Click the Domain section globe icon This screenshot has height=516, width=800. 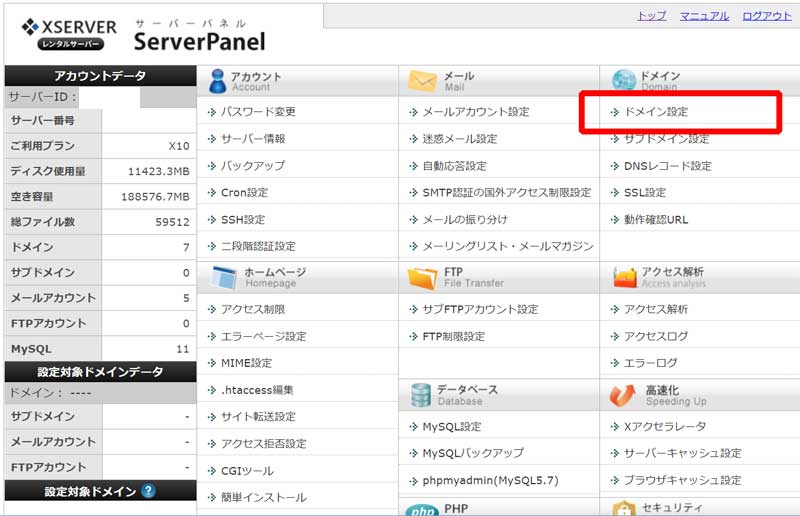click(x=624, y=81)
